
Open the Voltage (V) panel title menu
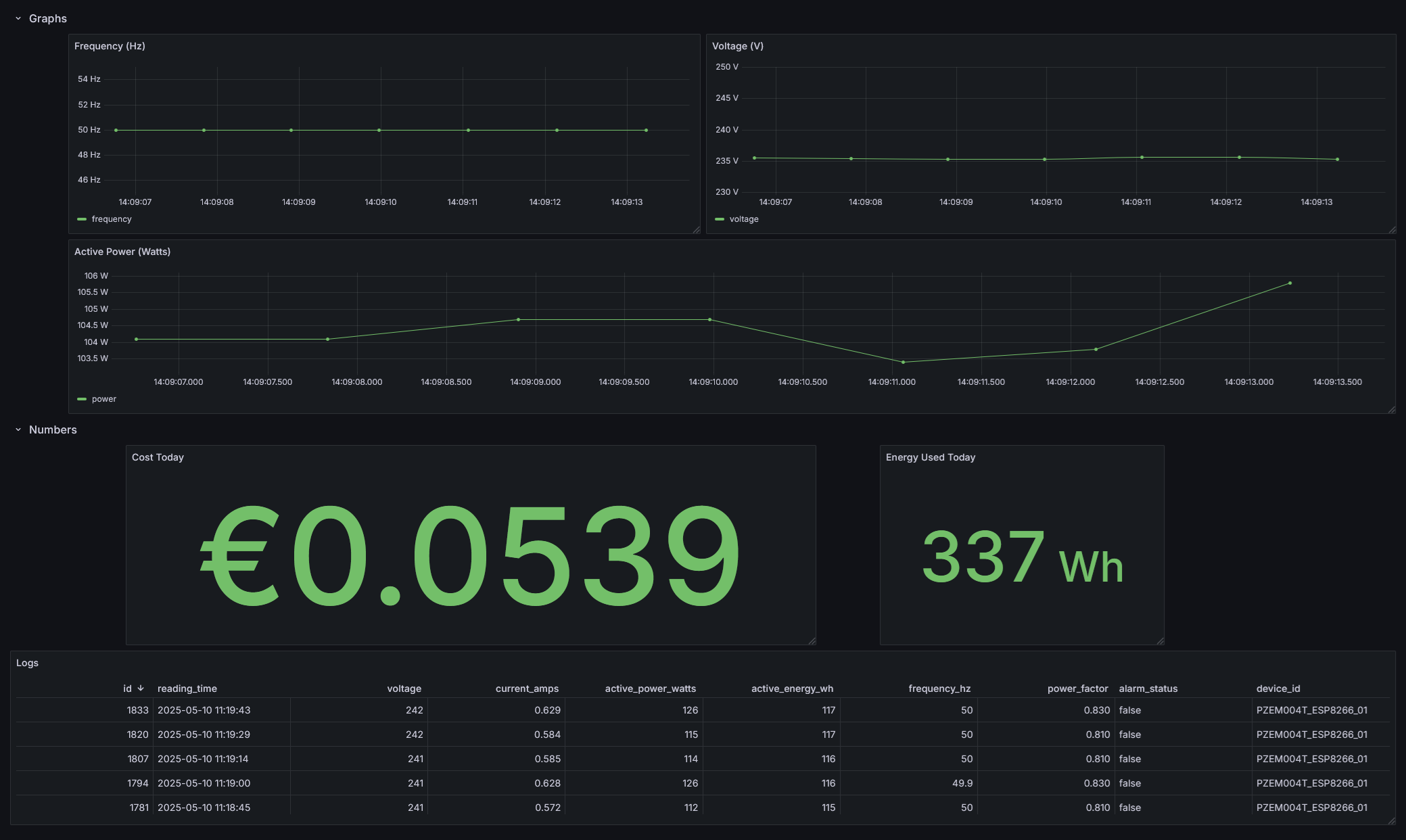pos(738,46)
